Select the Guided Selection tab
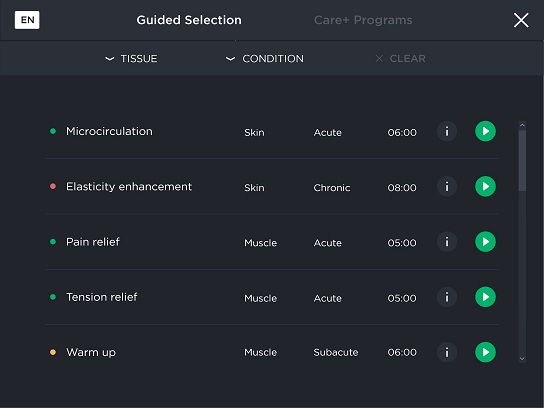The image size is (544, 408). [189, 20]
